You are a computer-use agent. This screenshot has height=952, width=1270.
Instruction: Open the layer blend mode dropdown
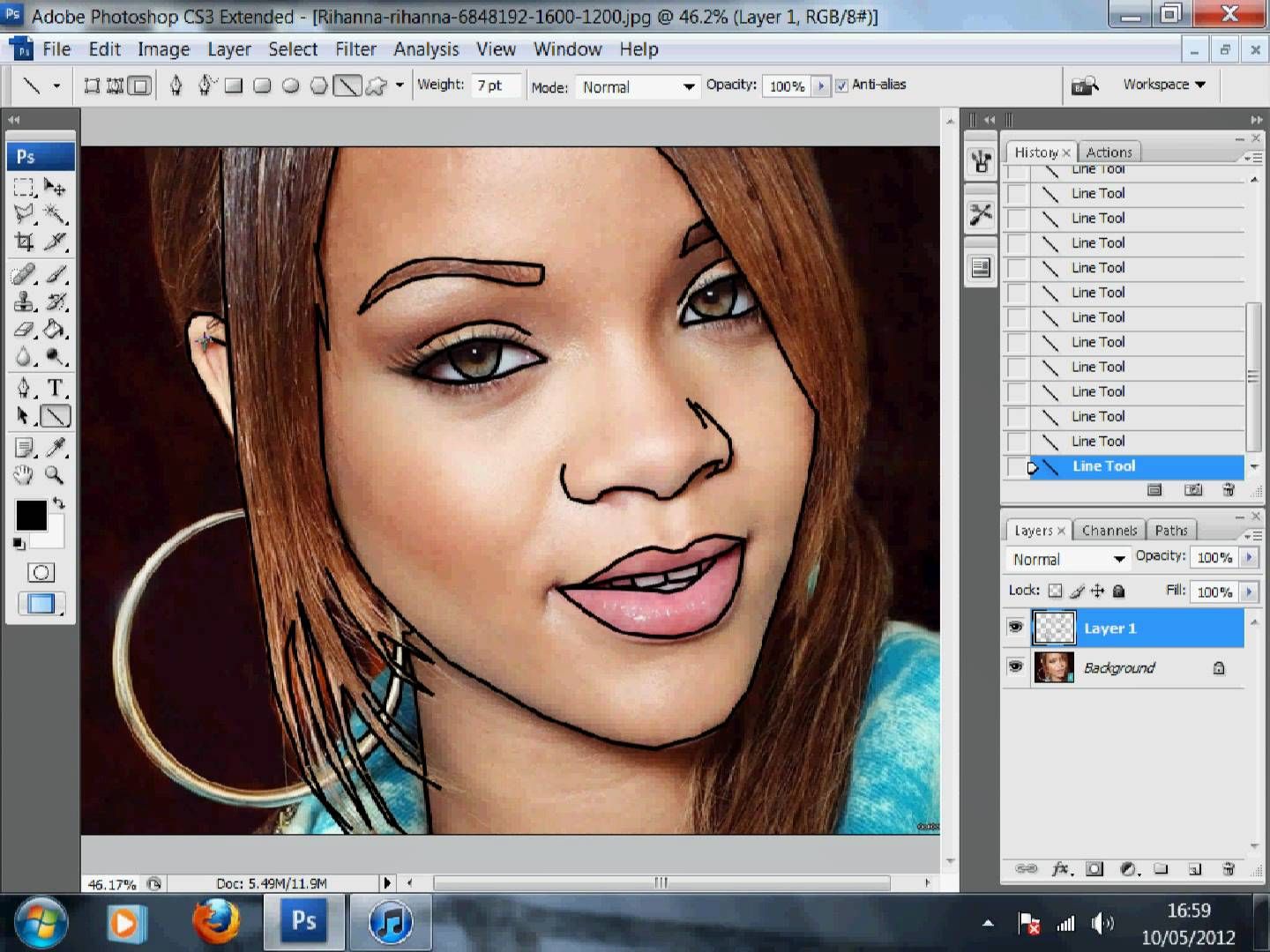[1068, 559]
